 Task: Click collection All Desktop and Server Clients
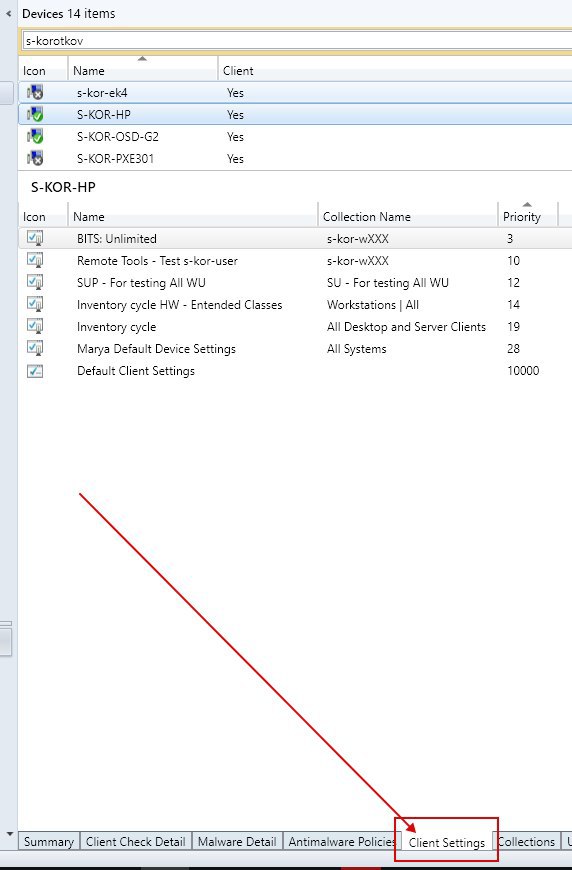coord(406,327)
